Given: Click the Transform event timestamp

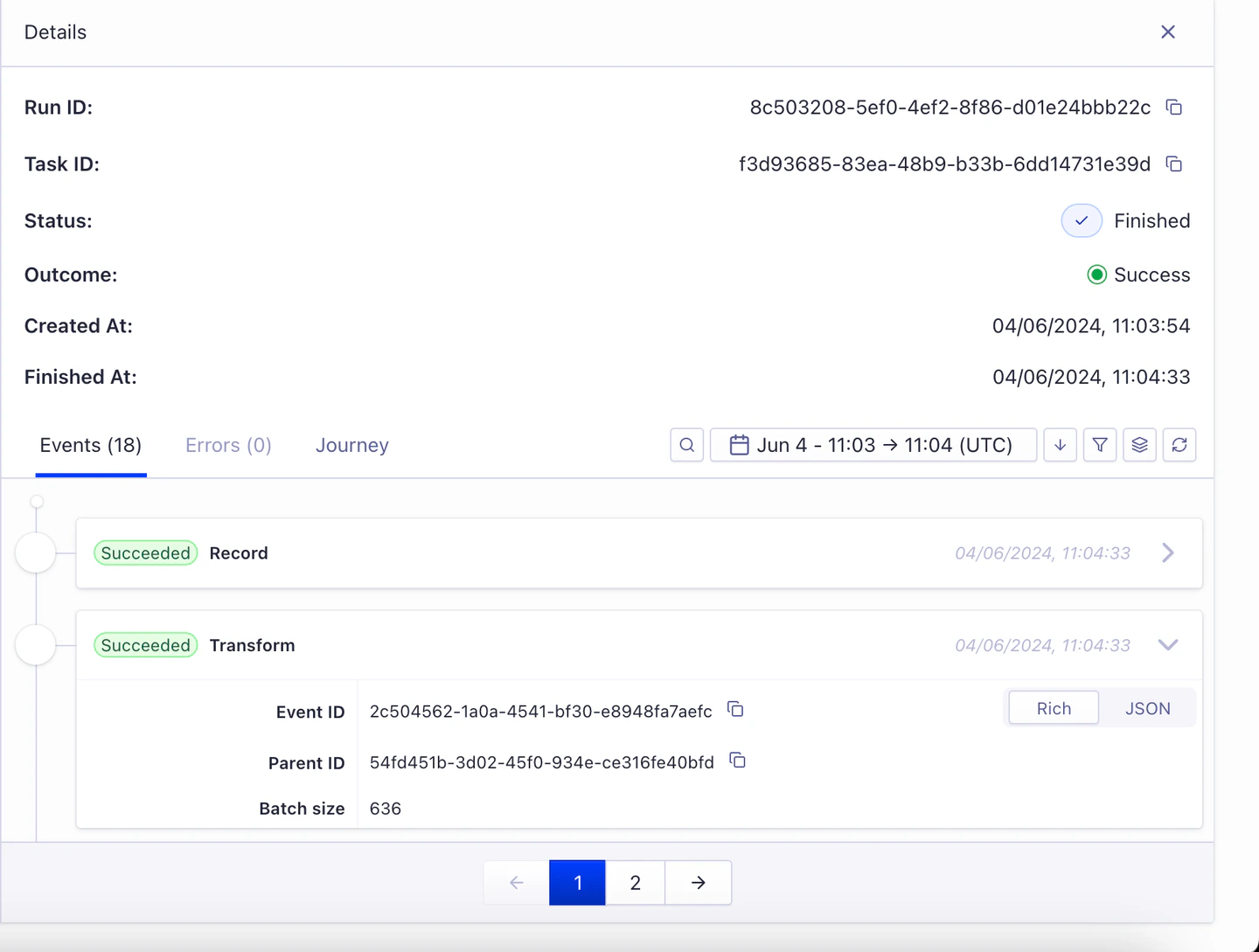Looking at the screenshot, I should [x=1043, y=645].
